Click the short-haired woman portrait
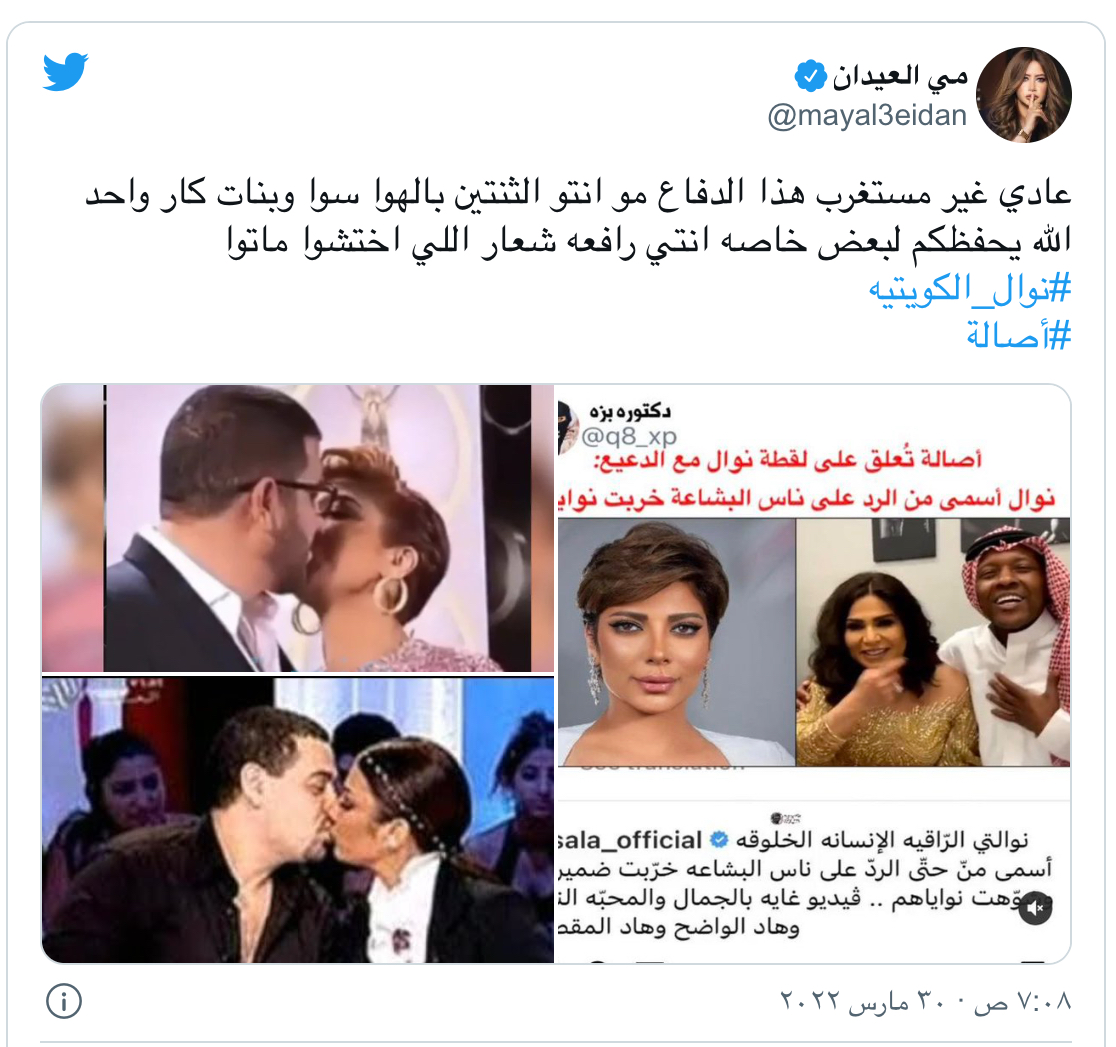Screen dimensions: 1116x1047 676,642
